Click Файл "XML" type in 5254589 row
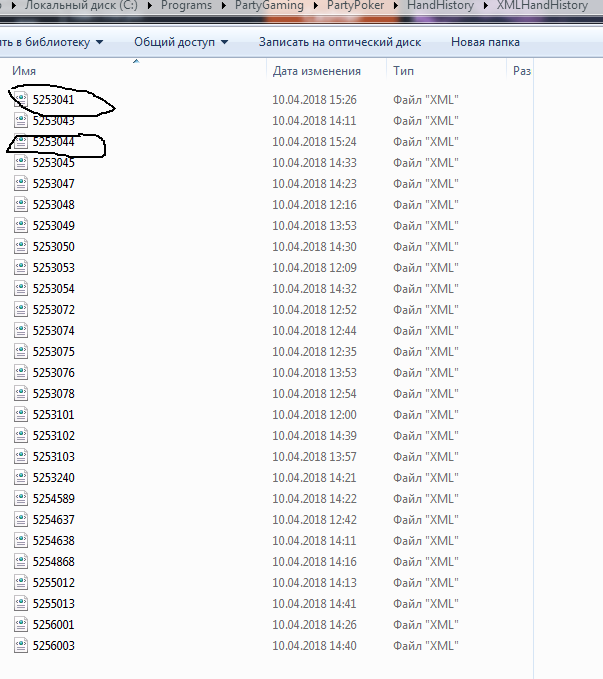The image size is (603, 679). (425, 498)
